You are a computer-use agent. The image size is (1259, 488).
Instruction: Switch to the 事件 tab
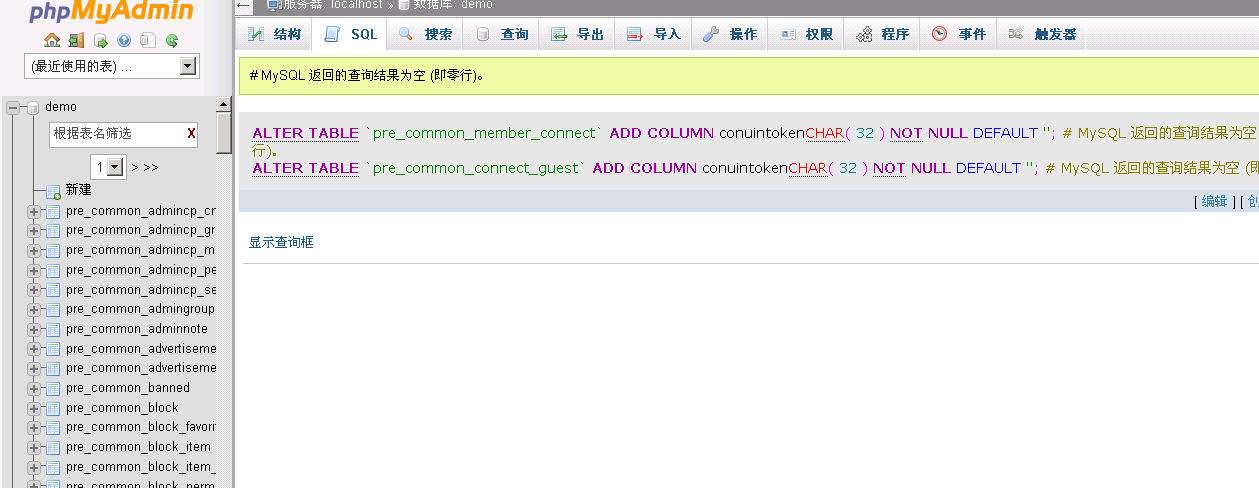click(959, 34)
